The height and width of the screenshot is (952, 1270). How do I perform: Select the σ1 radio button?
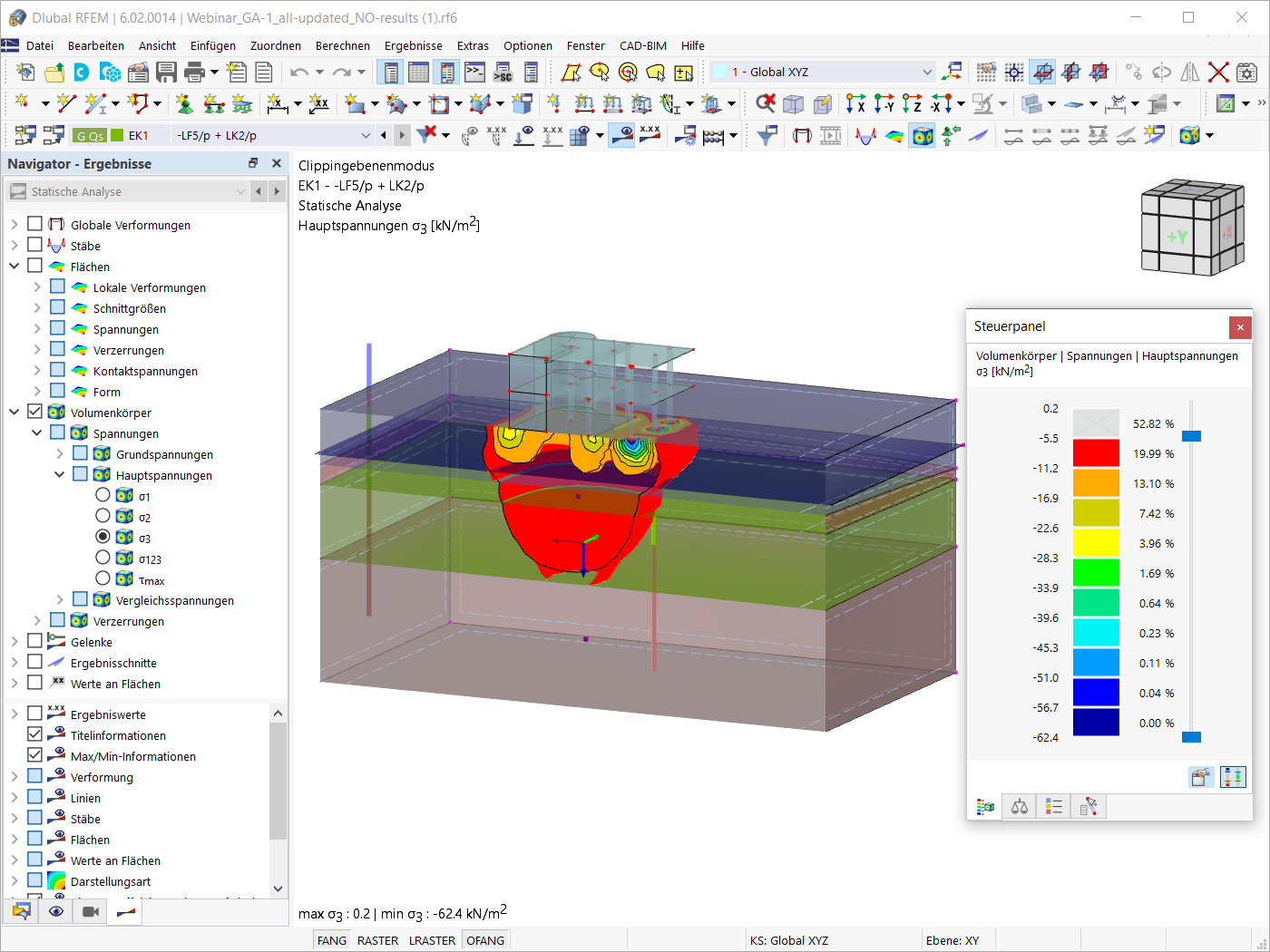[x=103, y=495]
